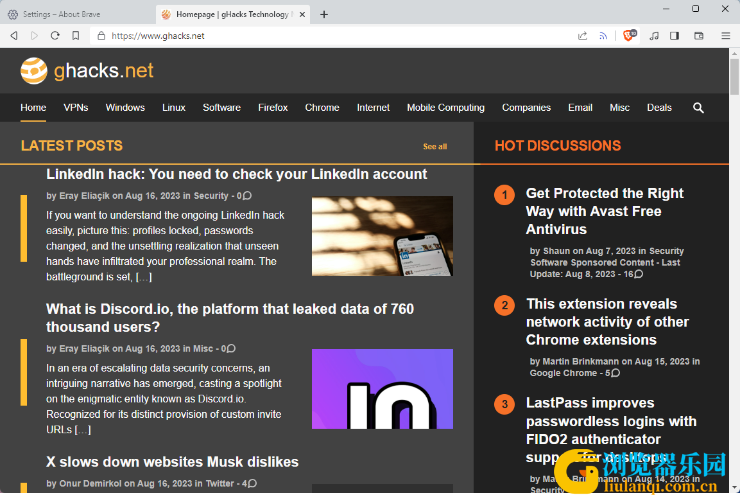Open a new tab with plus button

coord(324,15)
